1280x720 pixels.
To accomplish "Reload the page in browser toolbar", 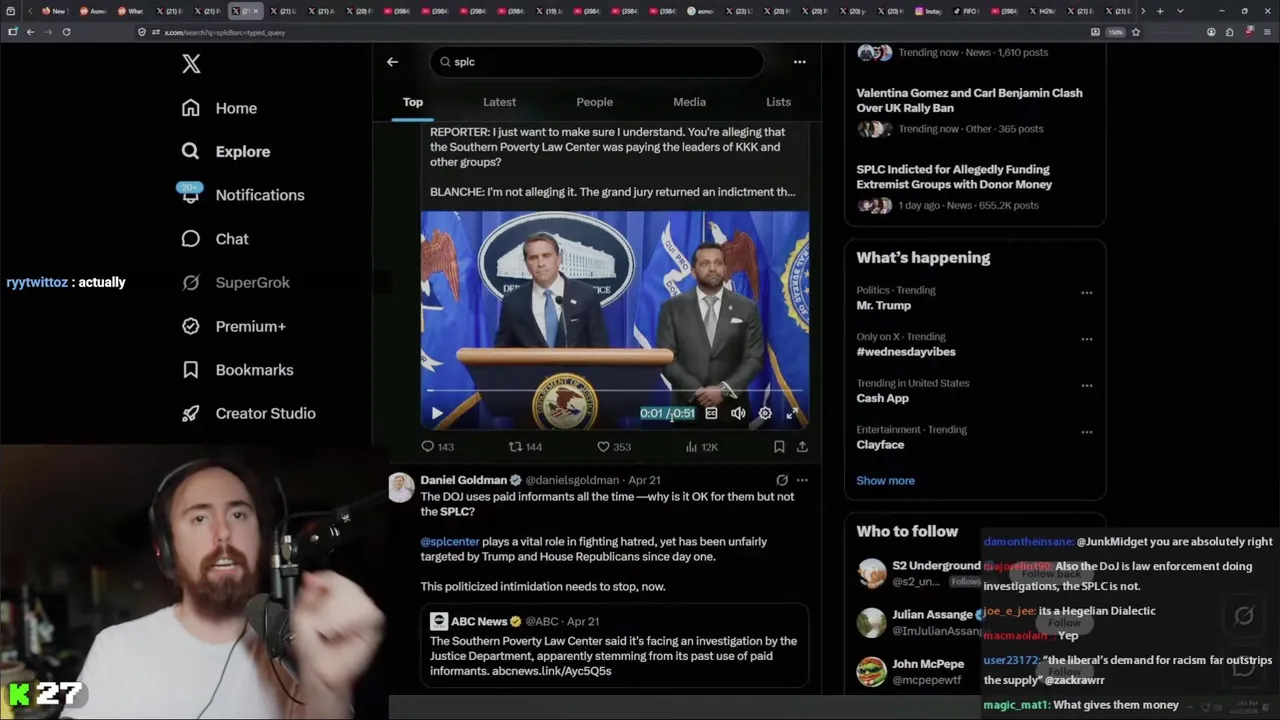I will pos(66,32).
